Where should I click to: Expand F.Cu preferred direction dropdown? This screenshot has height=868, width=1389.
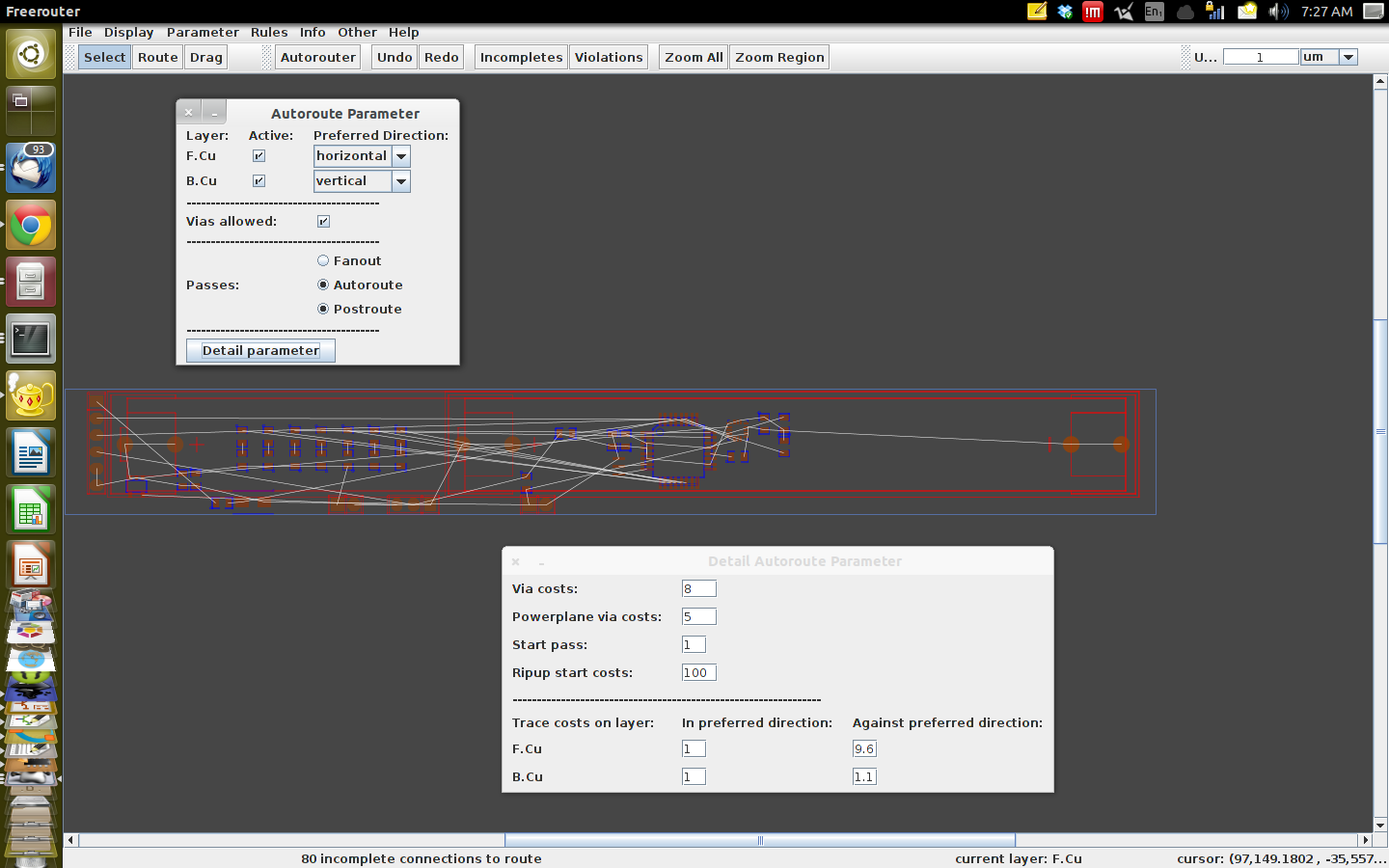tap(401, 156)
